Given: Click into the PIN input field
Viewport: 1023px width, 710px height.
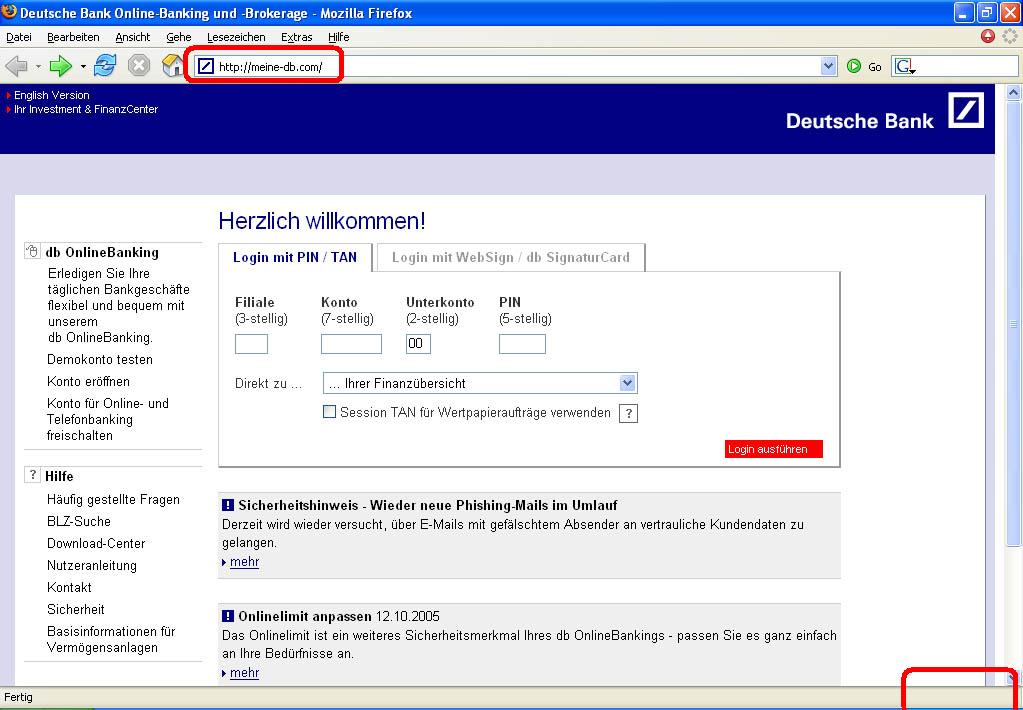Looking at the screenshot, I should (x=522, y=344).
